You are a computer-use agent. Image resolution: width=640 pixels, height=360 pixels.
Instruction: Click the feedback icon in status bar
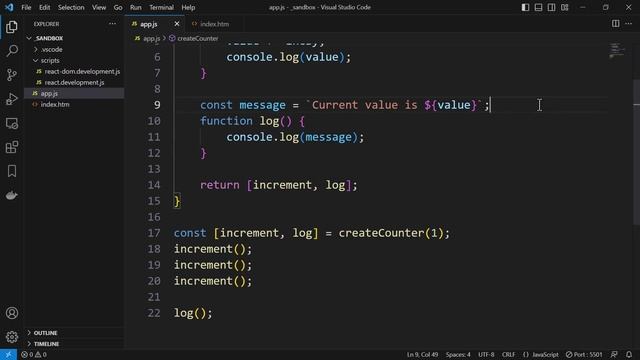[x=614, y=355]
